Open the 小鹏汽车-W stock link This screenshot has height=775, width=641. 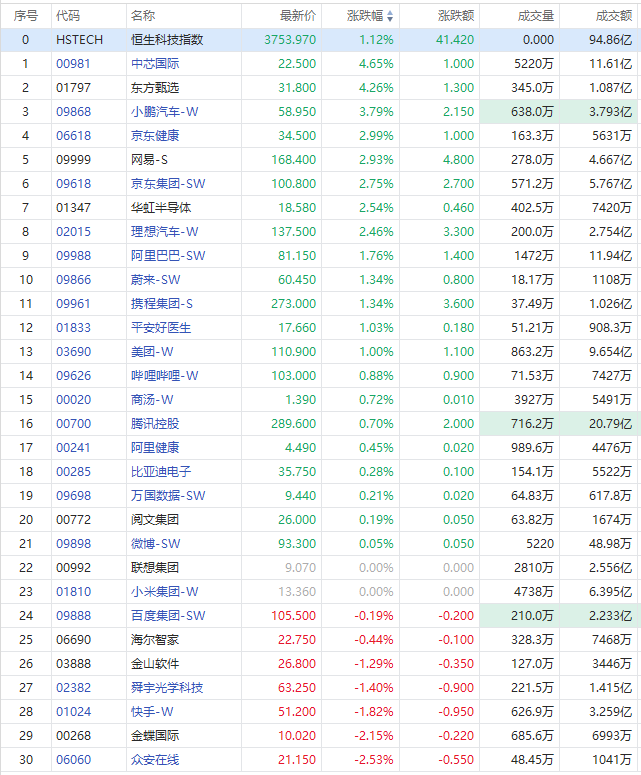(165, 112)
